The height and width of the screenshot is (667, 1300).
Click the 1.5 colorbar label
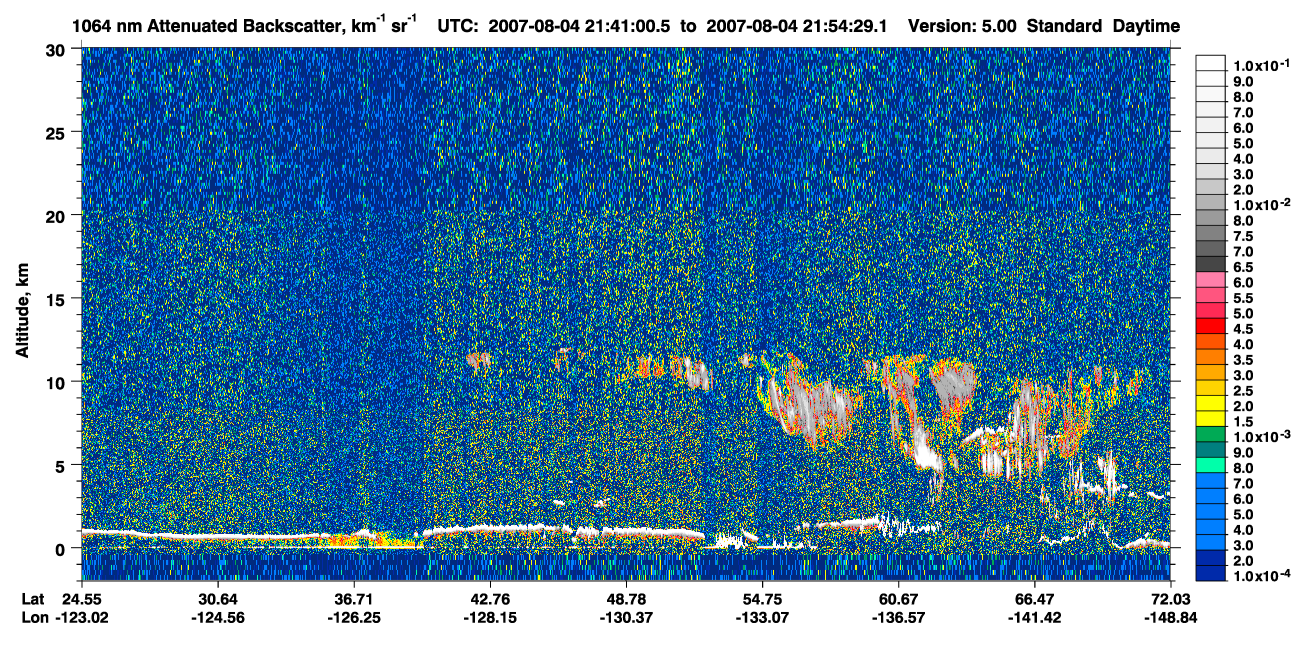tap(1243, 422)
